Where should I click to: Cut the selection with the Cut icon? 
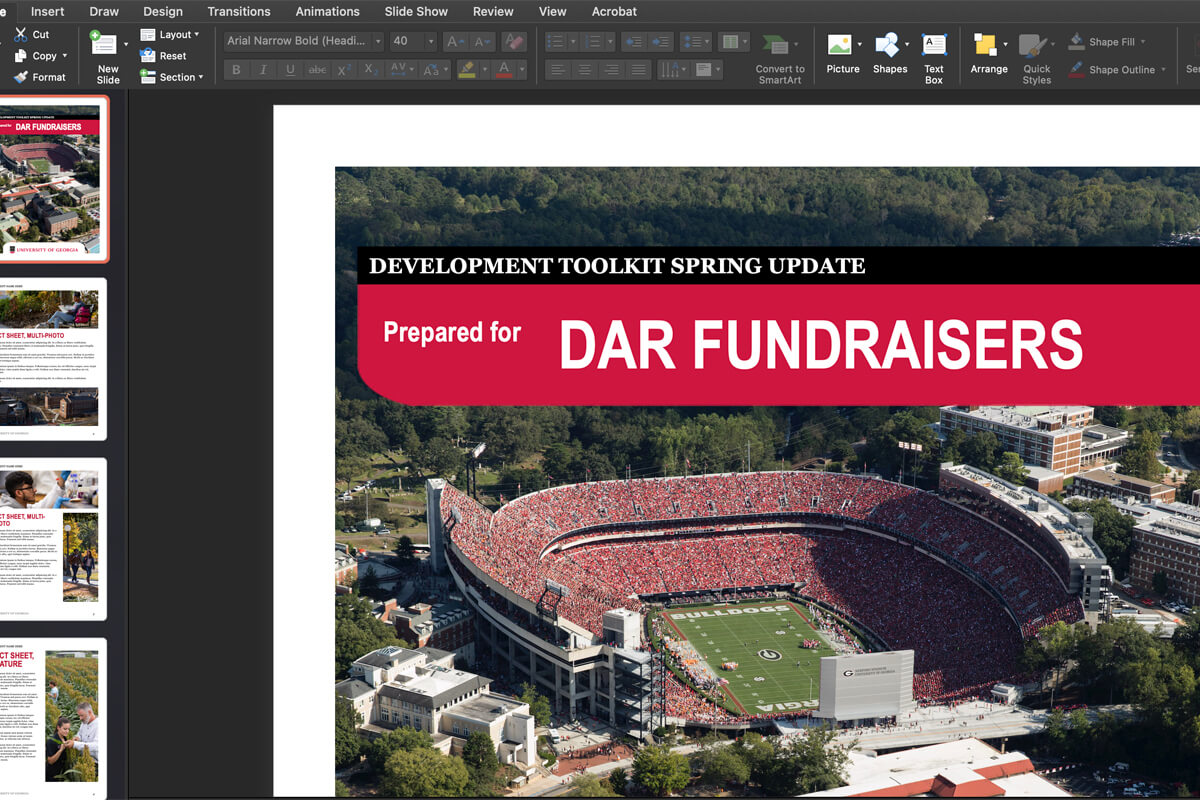click(21, 34)
